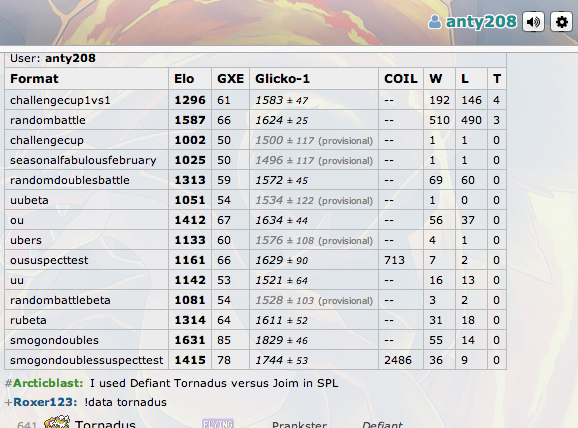Select the challengecup1vs1 format row

(255, 100)
